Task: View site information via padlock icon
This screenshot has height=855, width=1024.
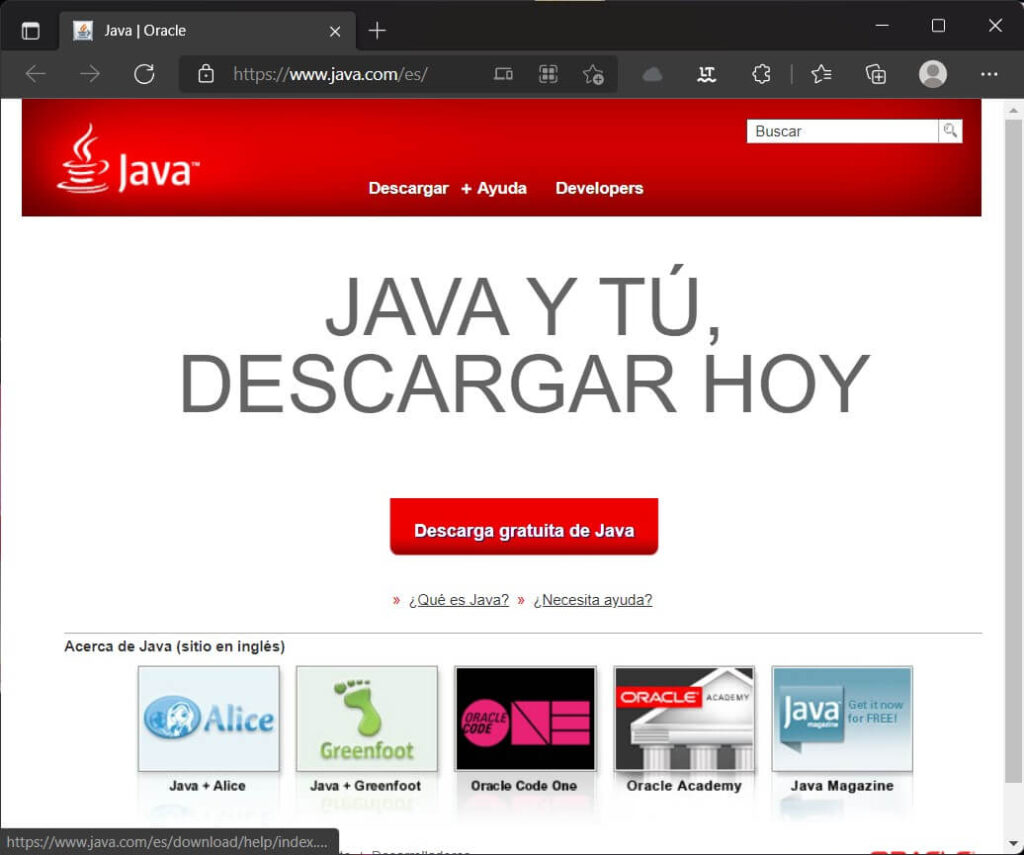Action: pyautogui.click(x=206, y=74)
